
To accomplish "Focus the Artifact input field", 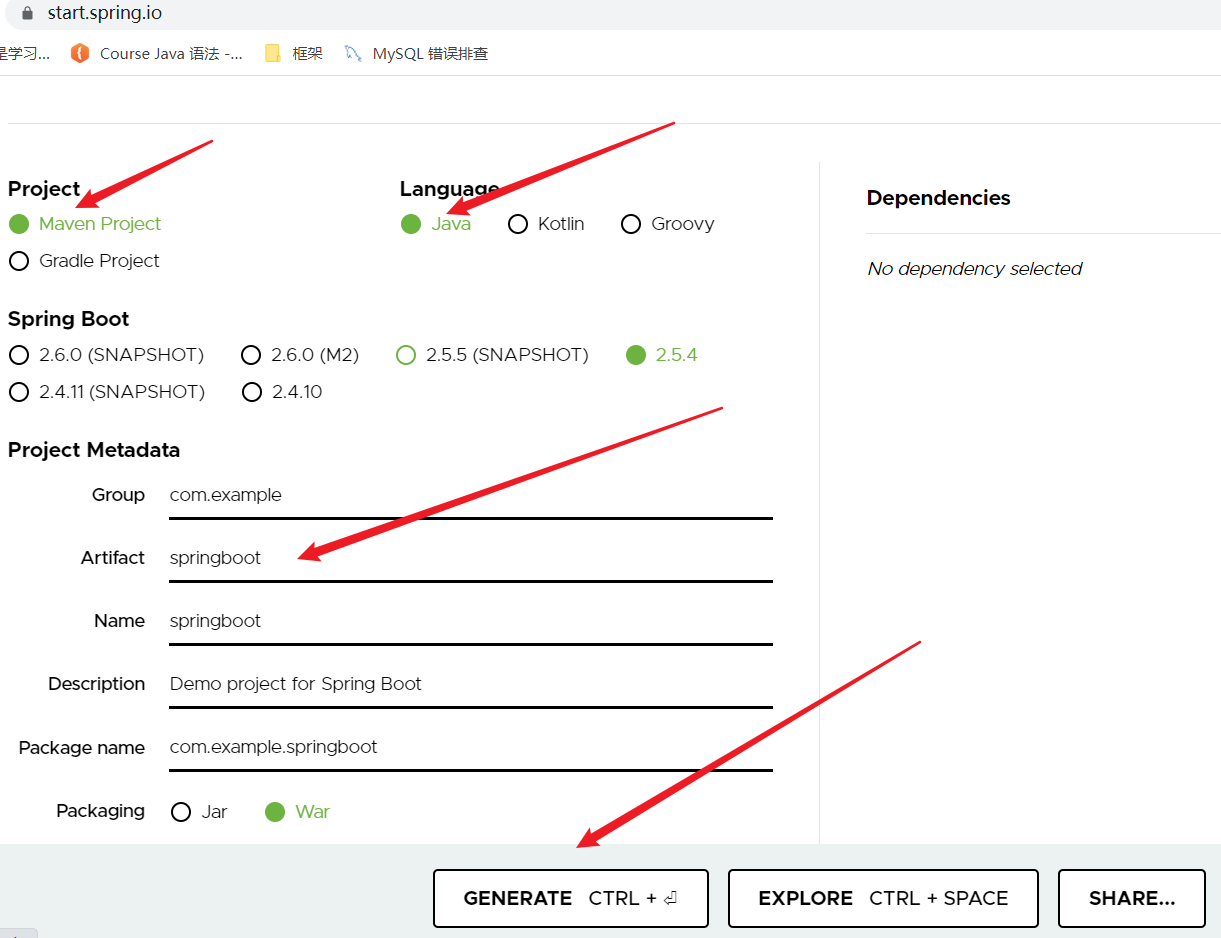I will click(471, 559).
